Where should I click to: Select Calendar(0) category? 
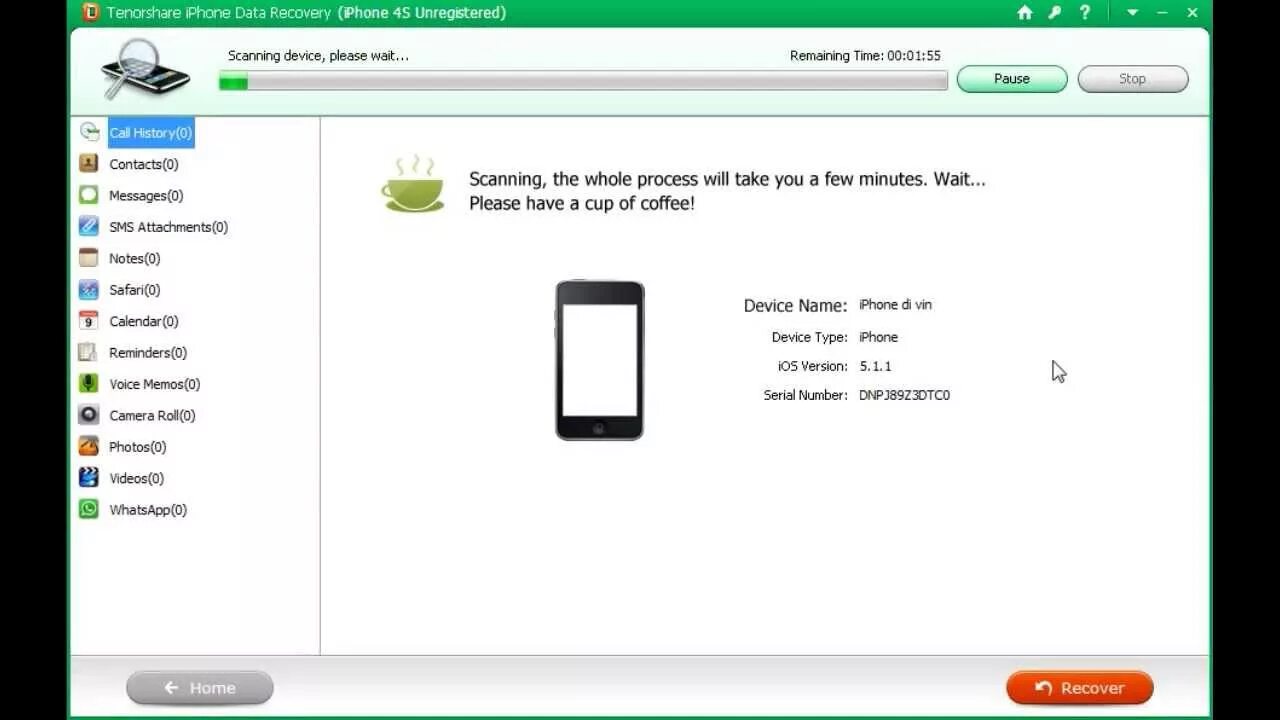point(144,321)
